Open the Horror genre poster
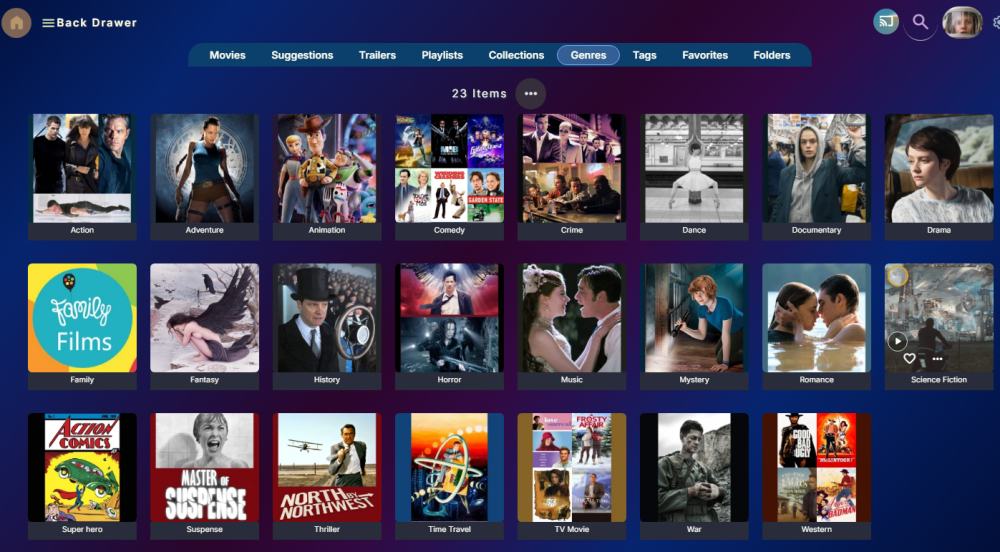 click(450, 317)
